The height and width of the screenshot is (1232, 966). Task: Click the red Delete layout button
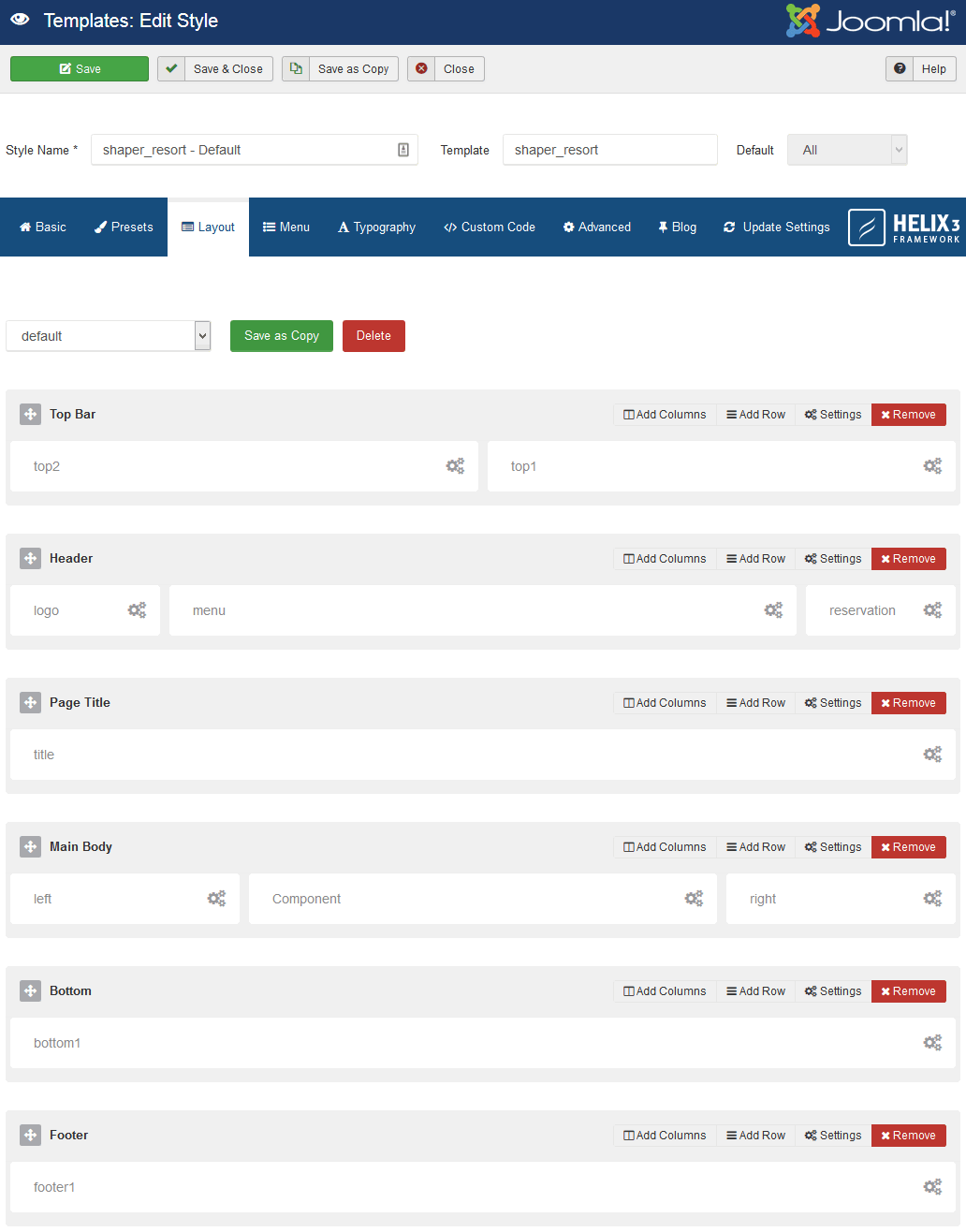tap(373, 336)
